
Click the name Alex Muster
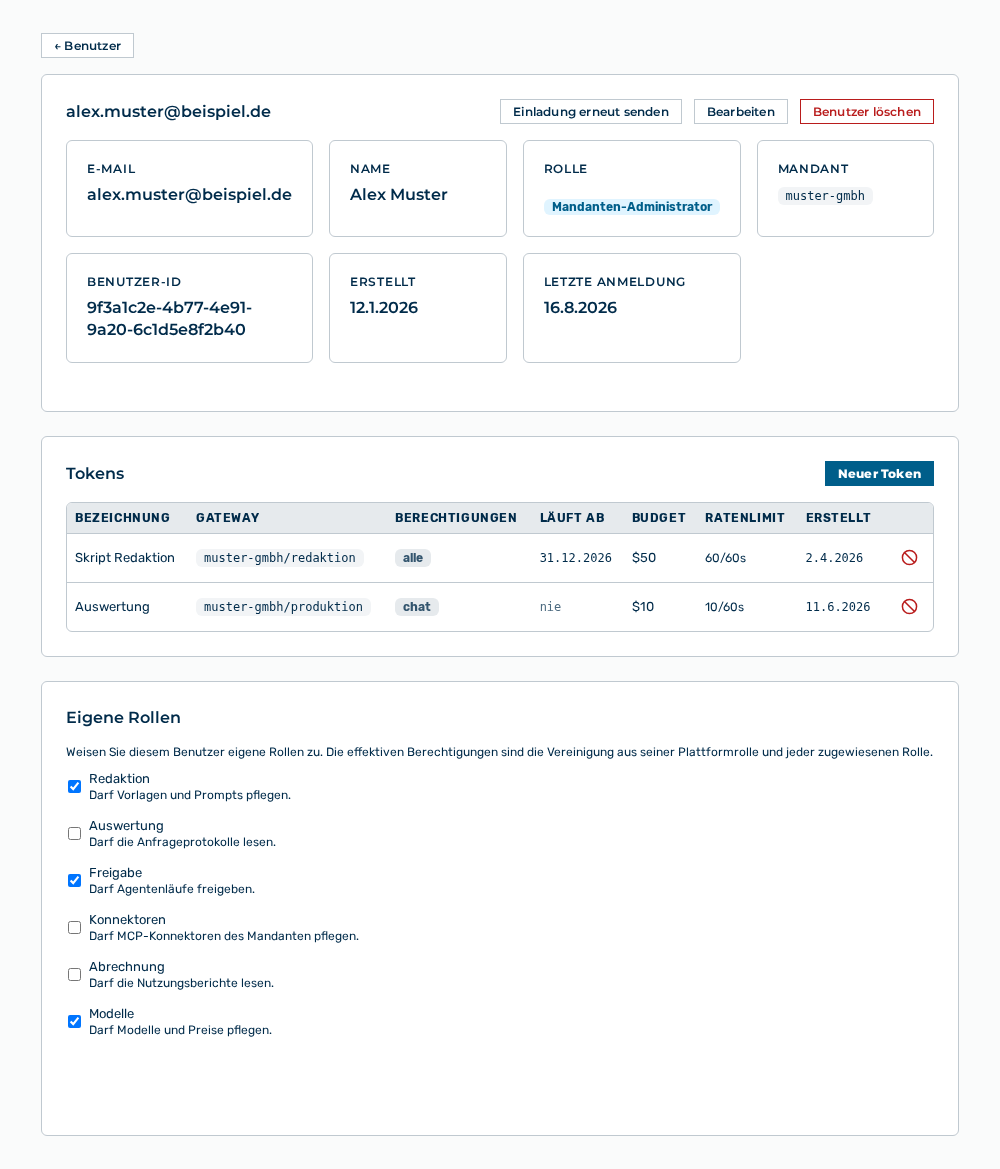click(399, 195)
